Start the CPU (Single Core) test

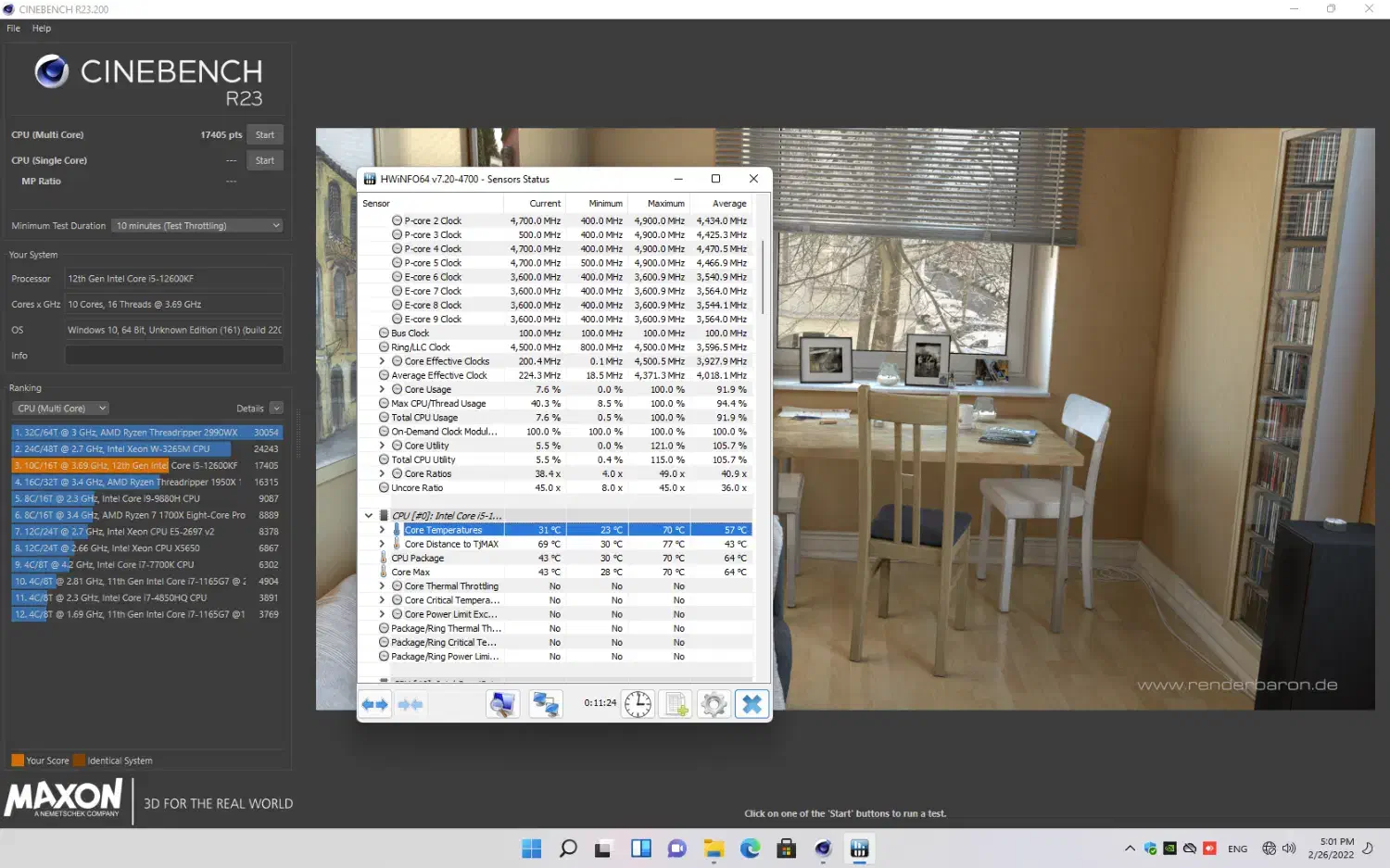265,160
